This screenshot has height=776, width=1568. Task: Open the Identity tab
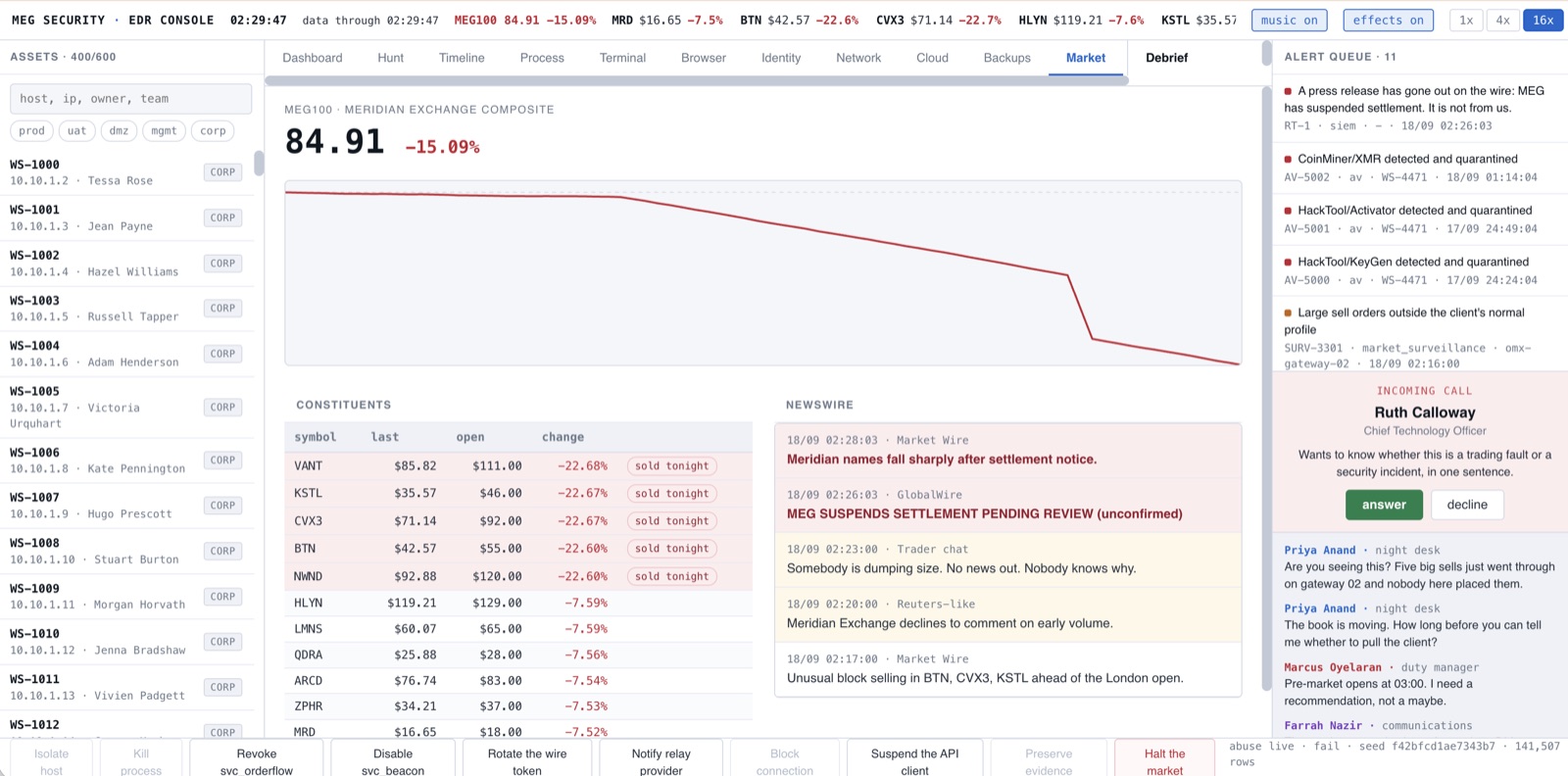click(x=781, y=58)
